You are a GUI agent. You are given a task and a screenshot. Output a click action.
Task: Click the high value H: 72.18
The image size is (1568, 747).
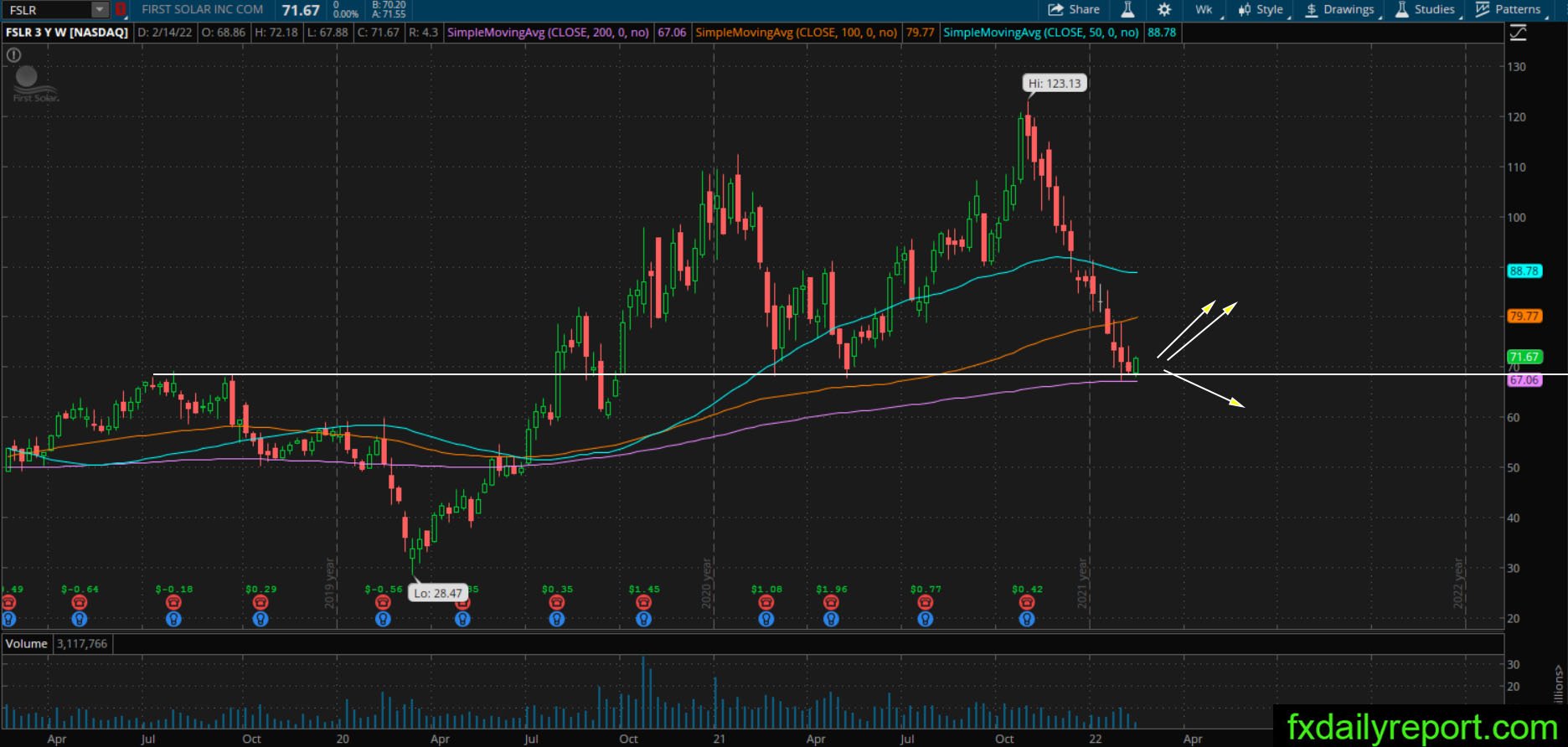click(276, 33)
